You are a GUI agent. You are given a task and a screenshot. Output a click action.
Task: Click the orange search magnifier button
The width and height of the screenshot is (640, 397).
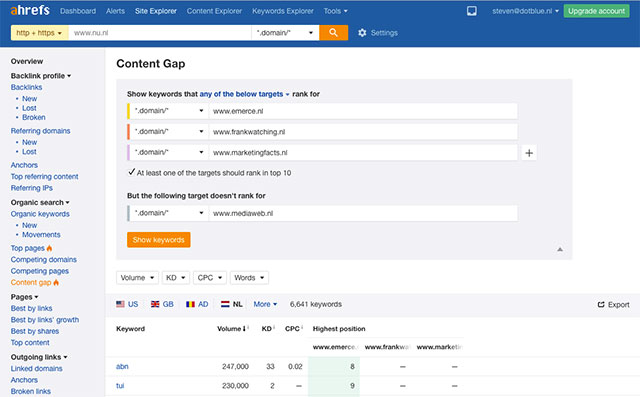(333, 33)
